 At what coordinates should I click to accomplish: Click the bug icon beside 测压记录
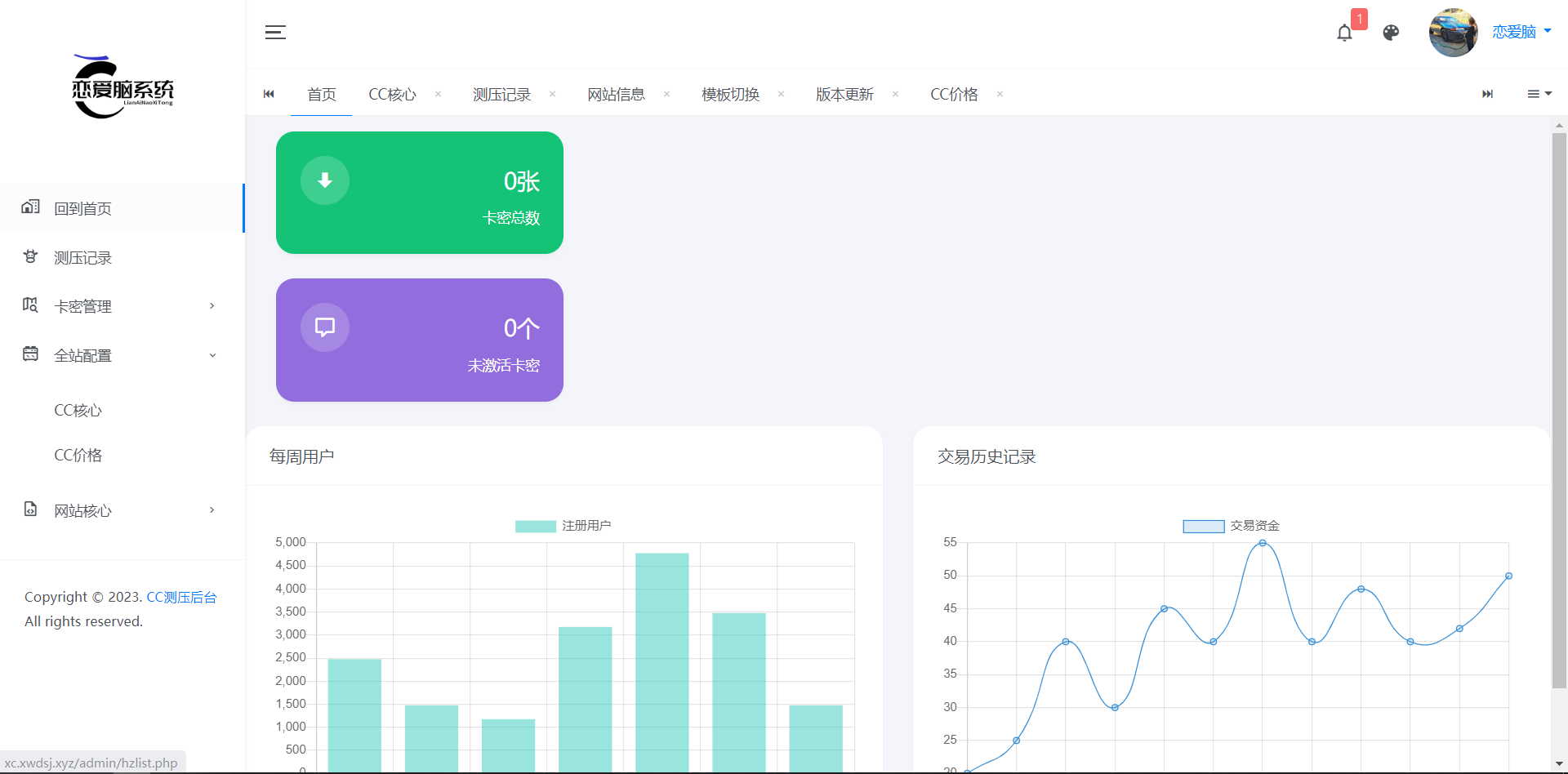tap(30, 256)
